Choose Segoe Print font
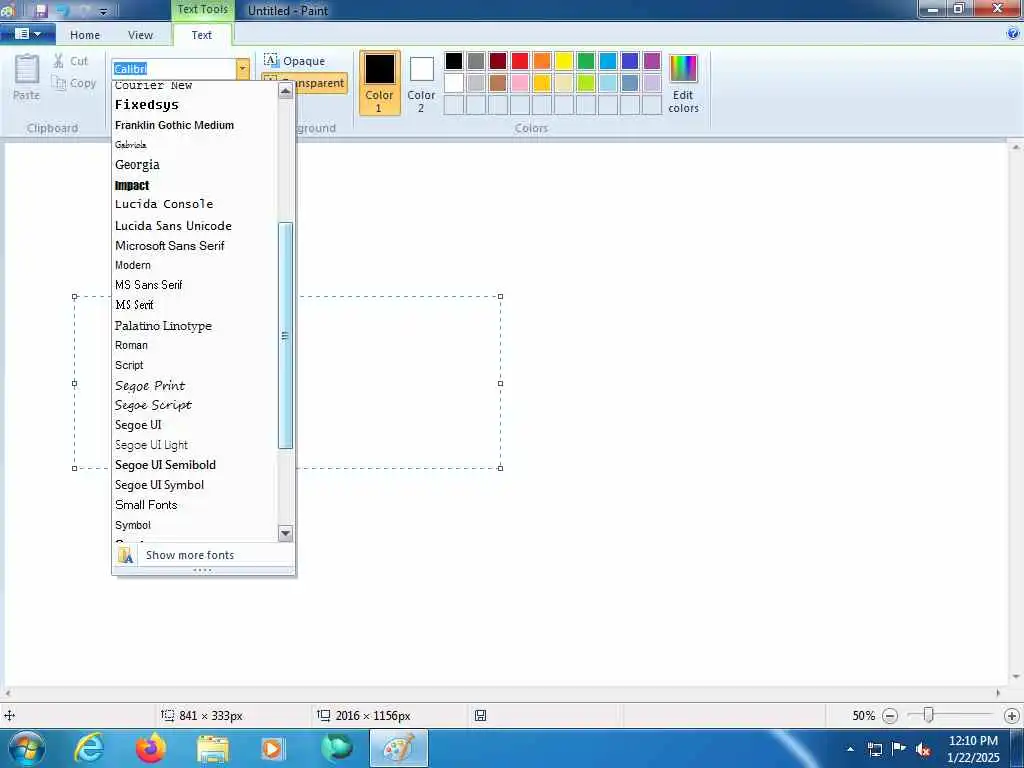Viewport: 1024px width, 768px height. click(x=195, y=385)
